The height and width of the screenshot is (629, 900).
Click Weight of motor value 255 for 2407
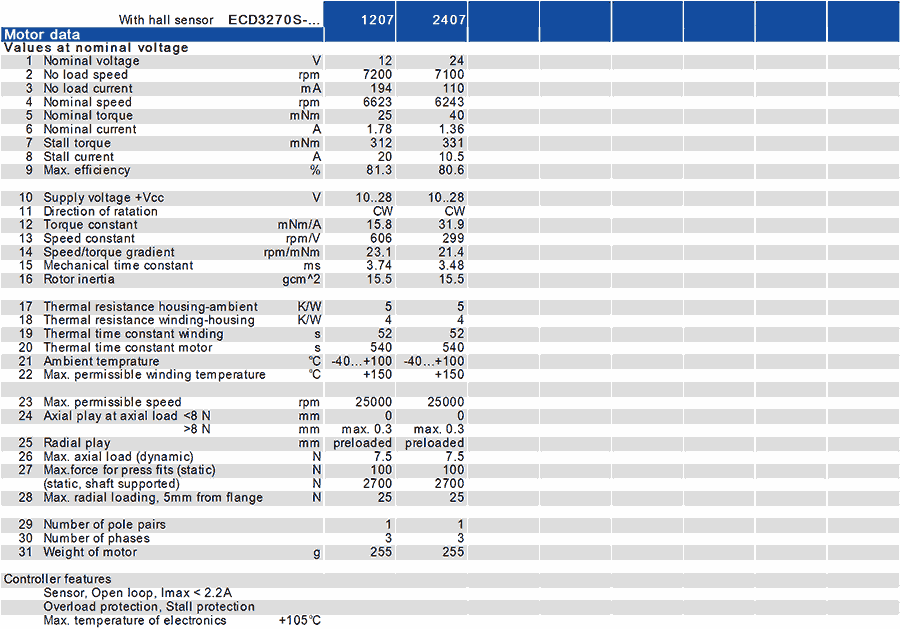click(x=453, y=552)
